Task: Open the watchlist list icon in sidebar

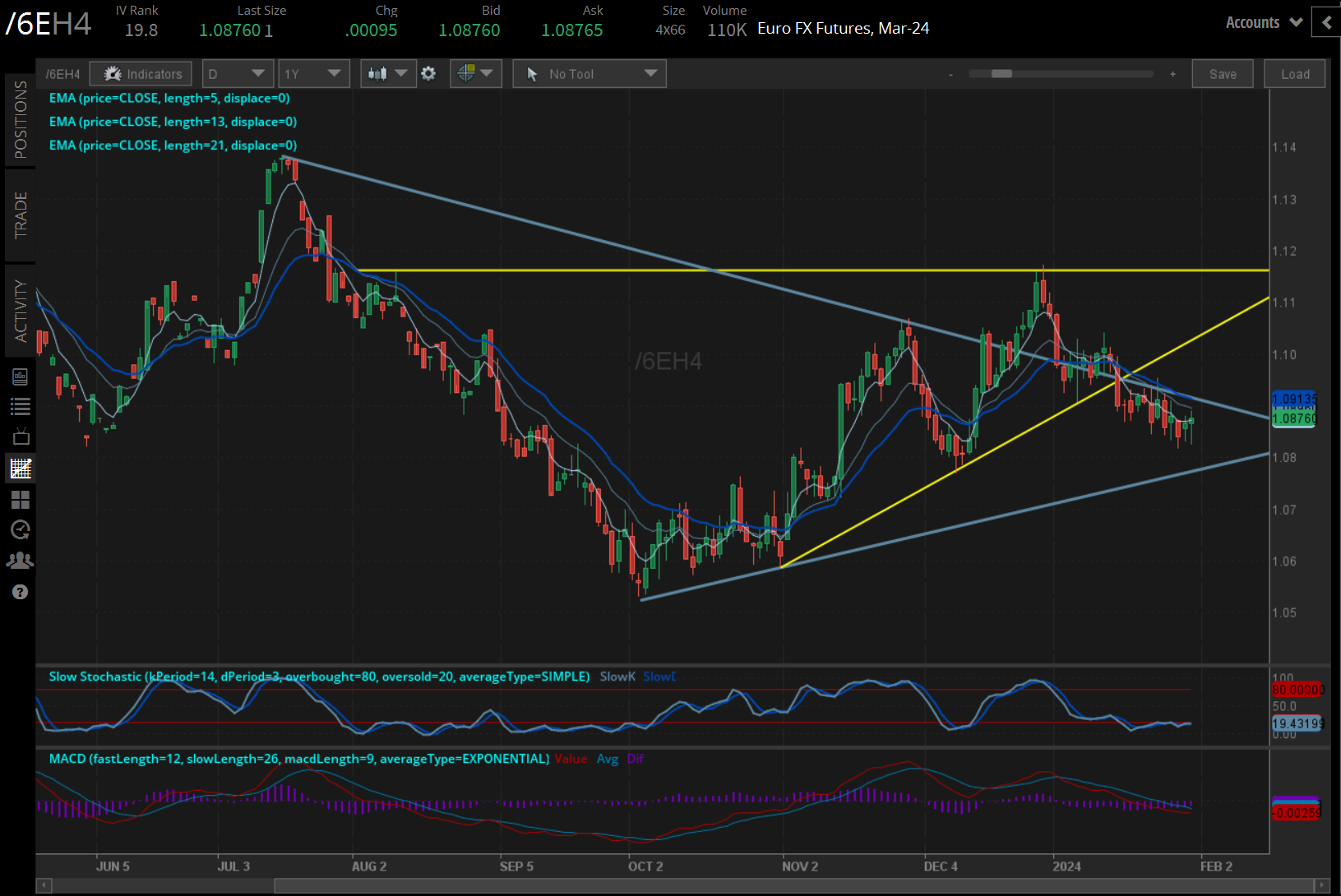Action: [x=20, y=406]
